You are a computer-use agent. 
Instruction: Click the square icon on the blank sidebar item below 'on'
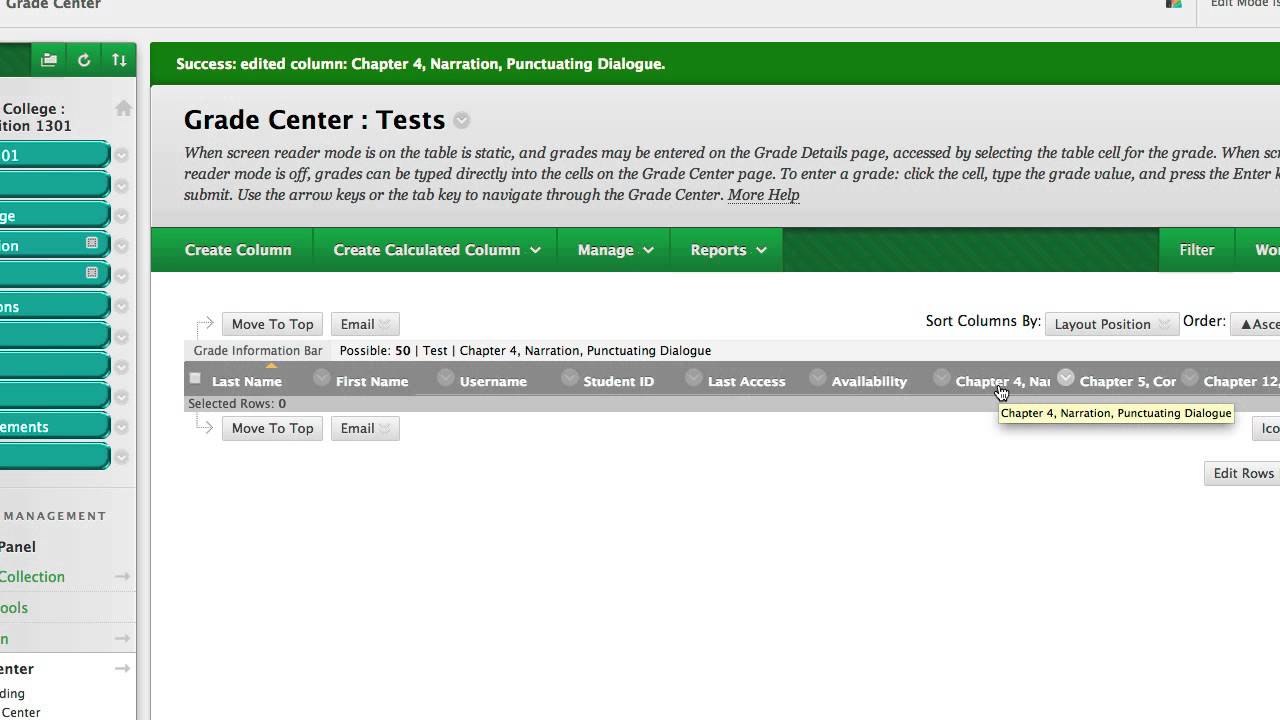coord(92,273)
